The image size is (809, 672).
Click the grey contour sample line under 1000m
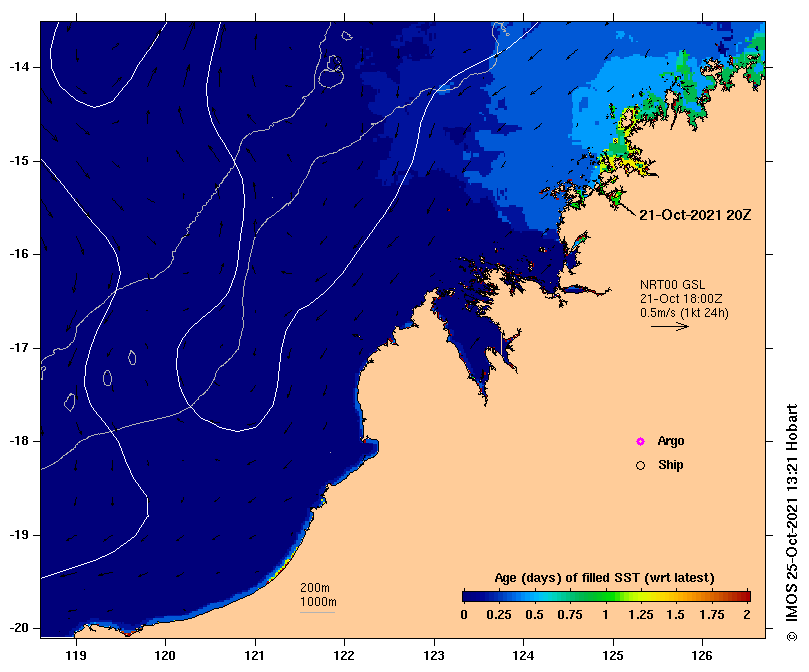(318, 613)
